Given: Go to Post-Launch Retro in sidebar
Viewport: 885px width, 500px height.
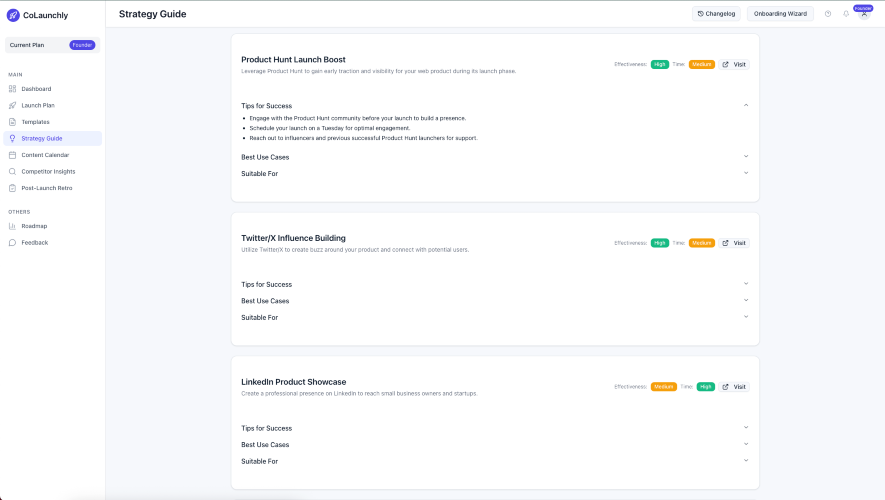Looking at the screenshot, I should coord(46,188).
